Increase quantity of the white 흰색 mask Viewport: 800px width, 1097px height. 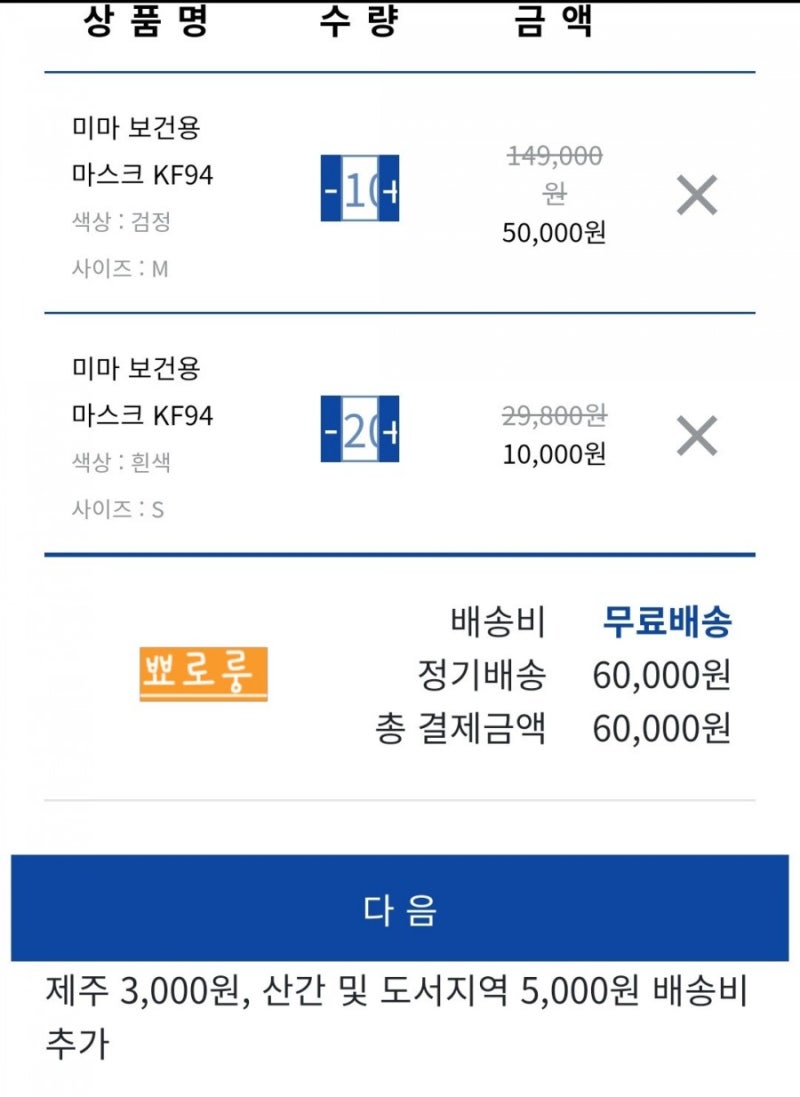[x=389, y=429]
